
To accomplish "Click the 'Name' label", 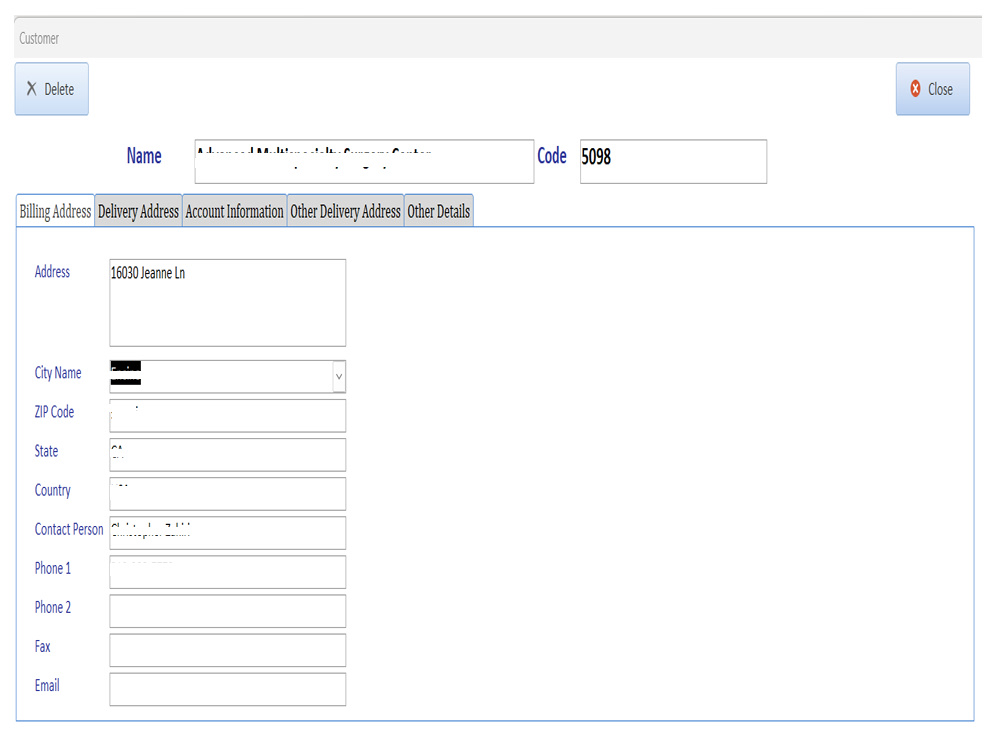I will (x=144, y=156).
